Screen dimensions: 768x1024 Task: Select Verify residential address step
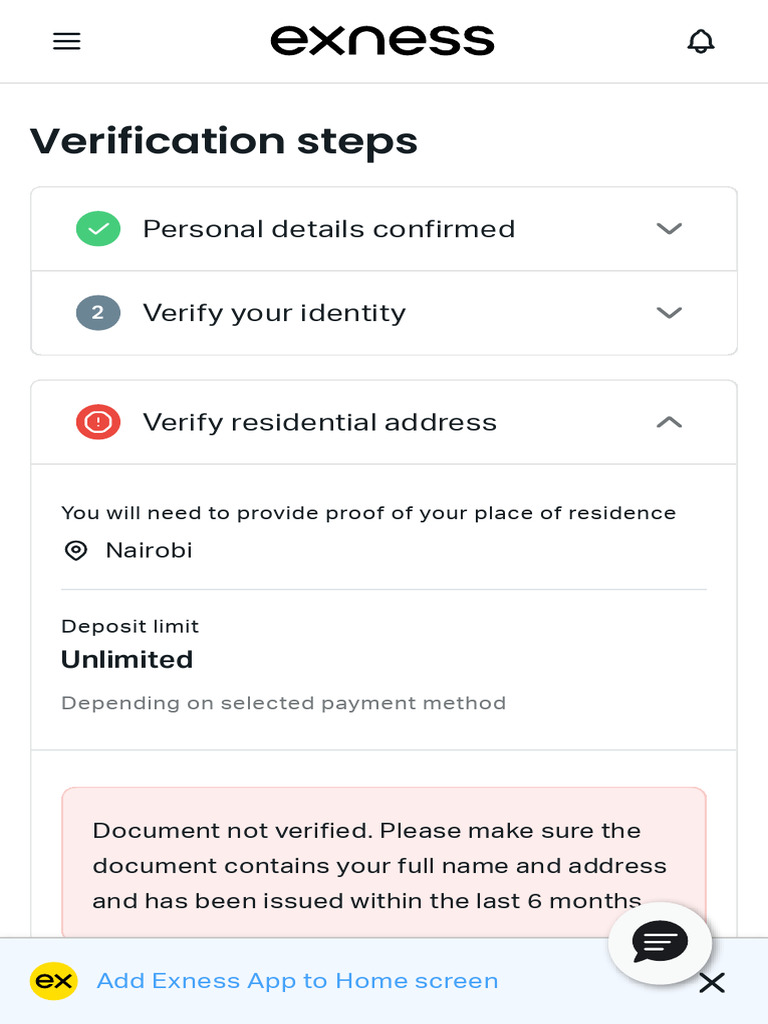tap(320, 422)
